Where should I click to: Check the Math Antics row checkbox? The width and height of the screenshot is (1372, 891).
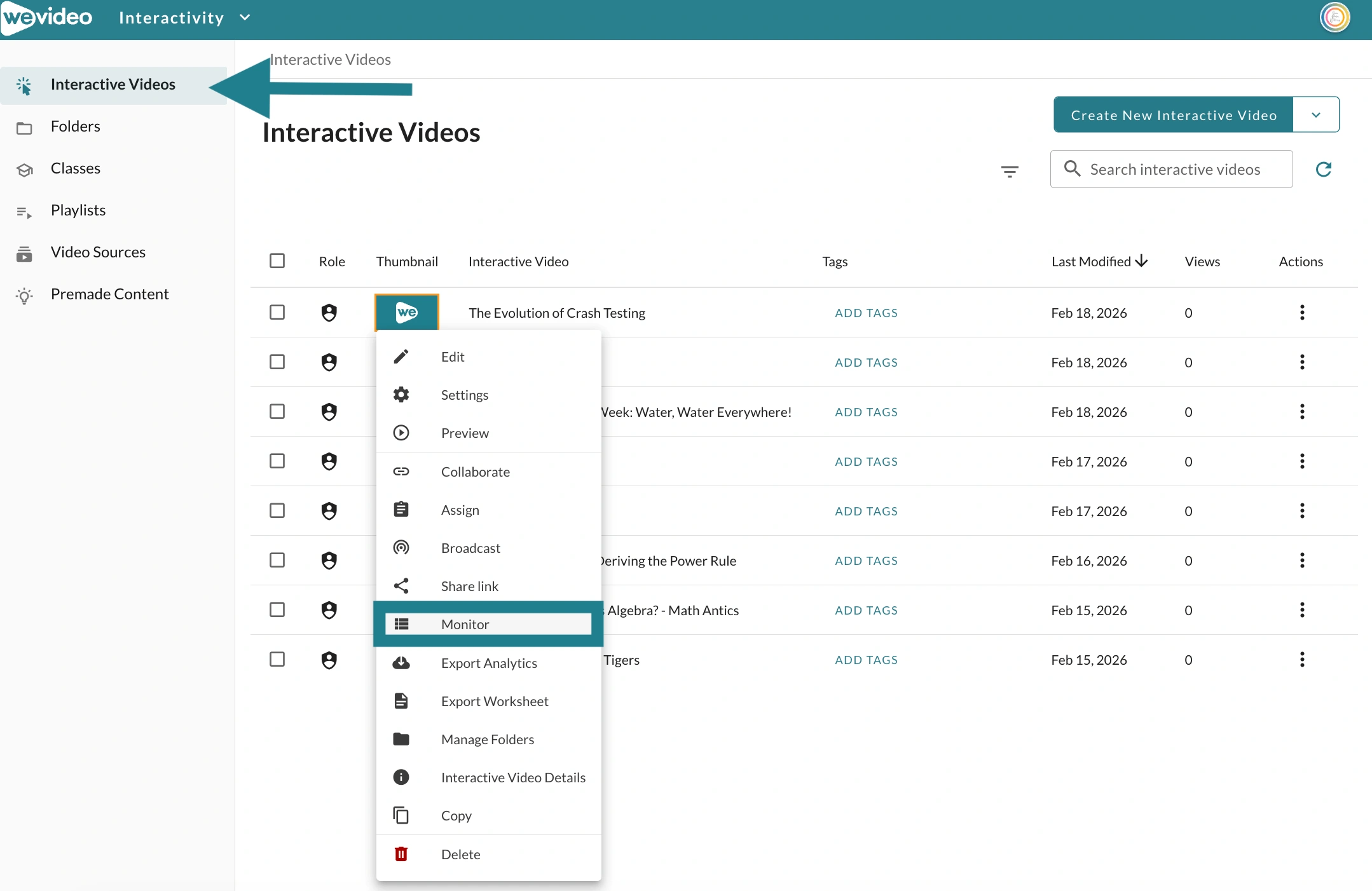click(277, 609)
